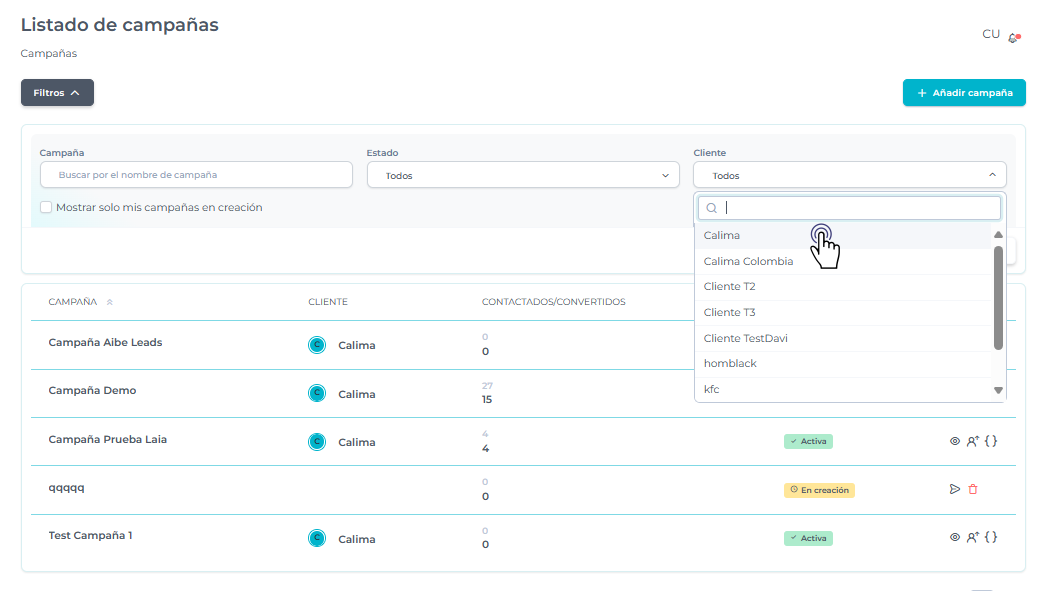
Task: Delete the qqqqq campaign with trash icon
Action: 973,489
